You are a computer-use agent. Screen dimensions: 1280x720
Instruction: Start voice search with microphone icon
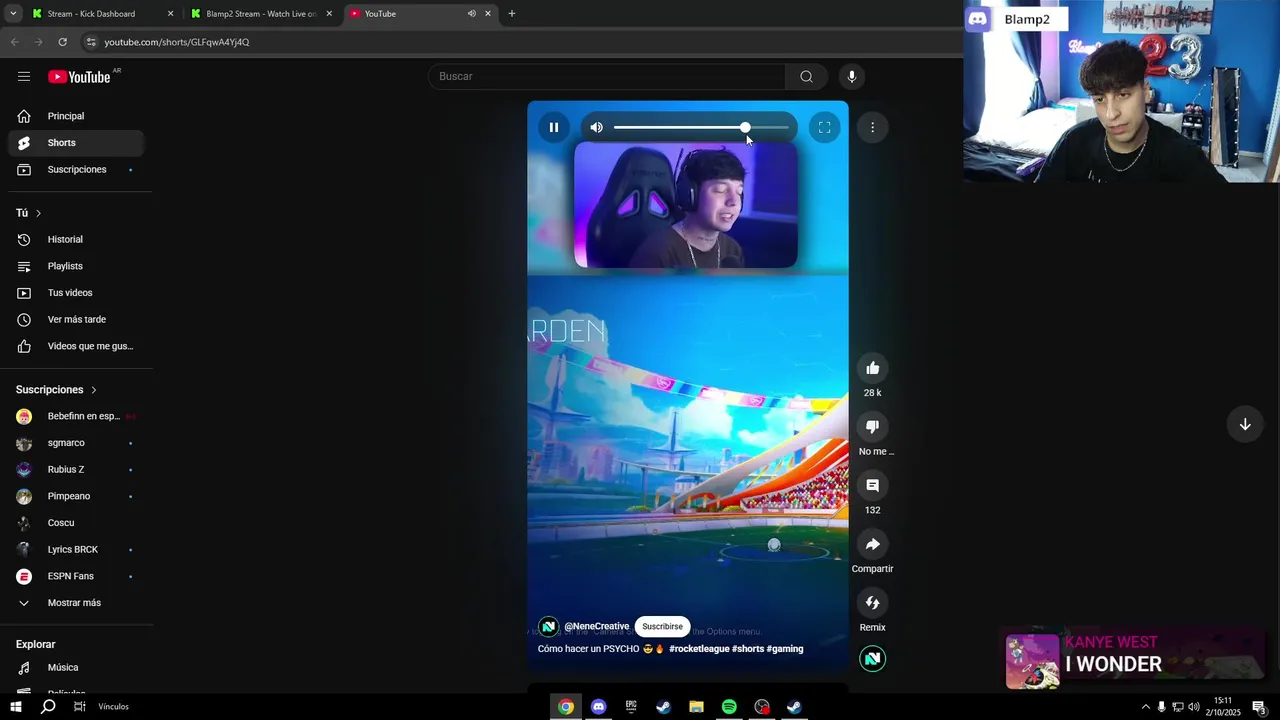[x=852, y=77]
